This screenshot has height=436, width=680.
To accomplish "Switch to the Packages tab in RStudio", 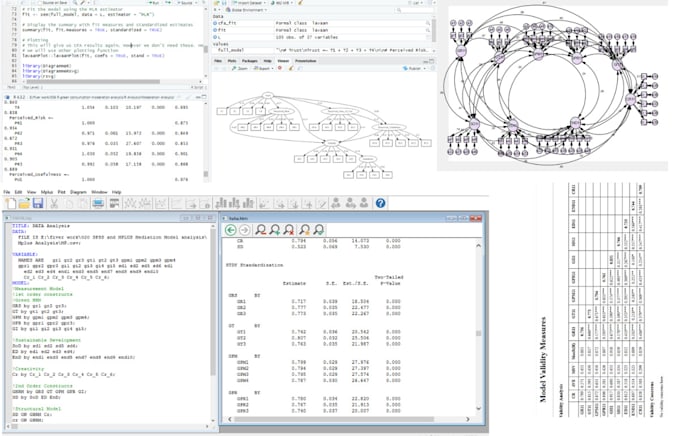I will tap(250, 61).
